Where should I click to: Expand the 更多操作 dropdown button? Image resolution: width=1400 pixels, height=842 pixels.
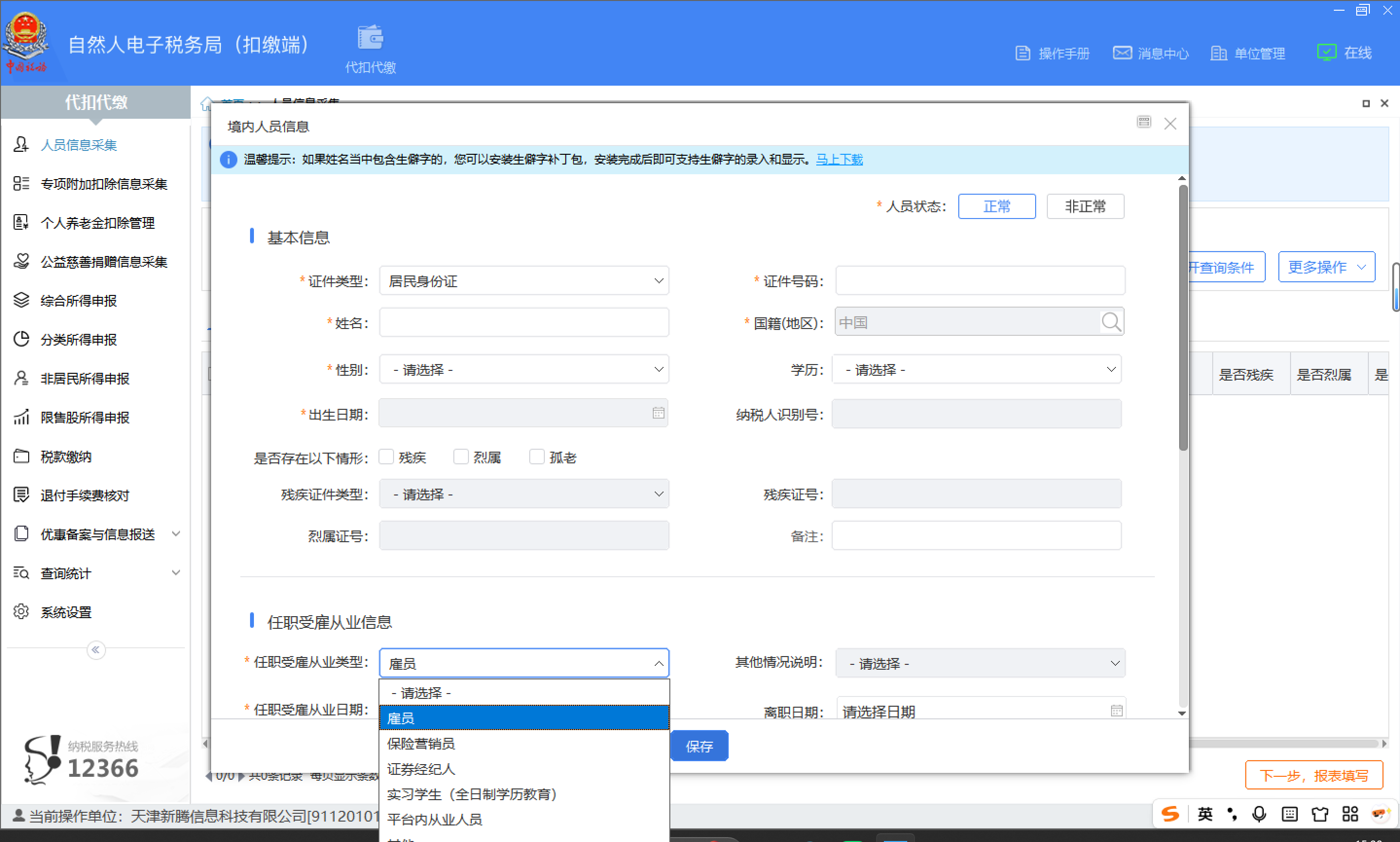pyautogui.click(x=1326, y=267)
